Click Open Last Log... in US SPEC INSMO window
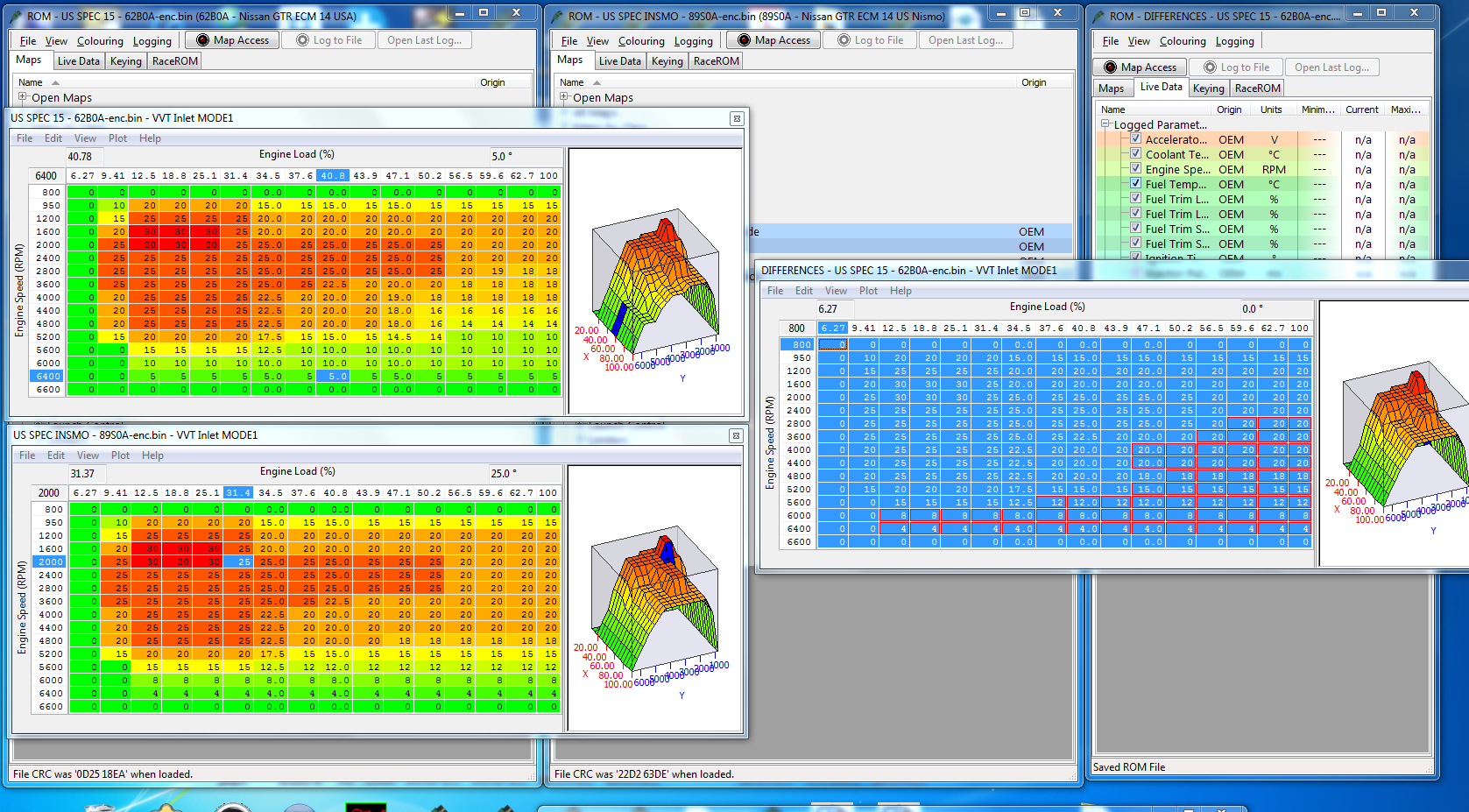The height and width of the screenshot is (812, 1469). tap(965, 40)
